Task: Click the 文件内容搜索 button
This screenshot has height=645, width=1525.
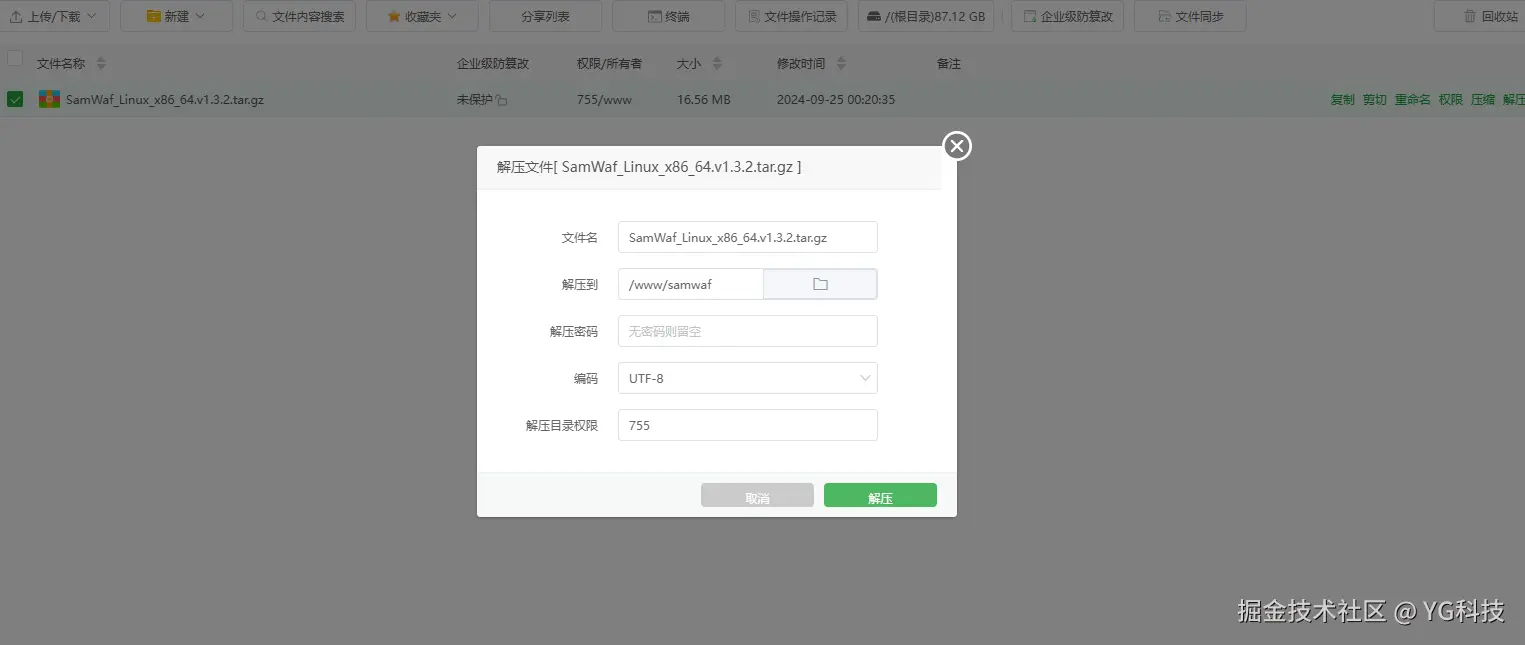Action: click(299, 16)
